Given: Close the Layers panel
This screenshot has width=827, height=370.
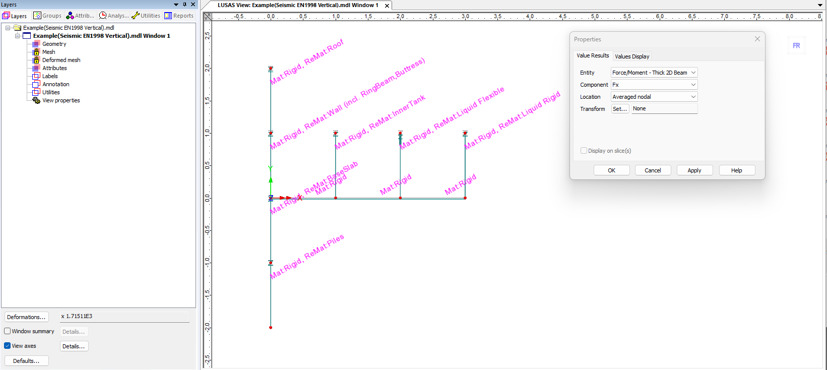Looking at the screenshot, I should pyautogui.click(x=193, y=4).
